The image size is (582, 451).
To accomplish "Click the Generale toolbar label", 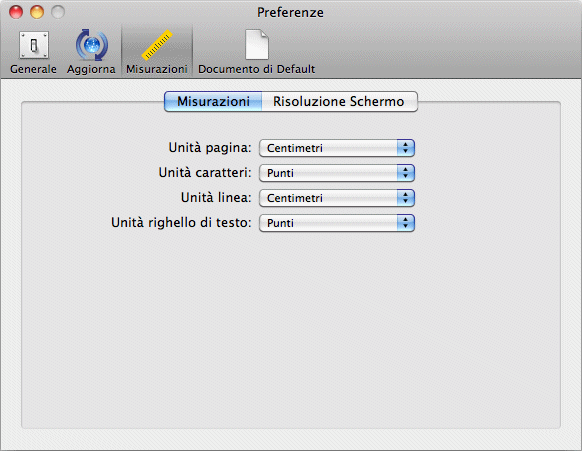I will pos(33,69).
